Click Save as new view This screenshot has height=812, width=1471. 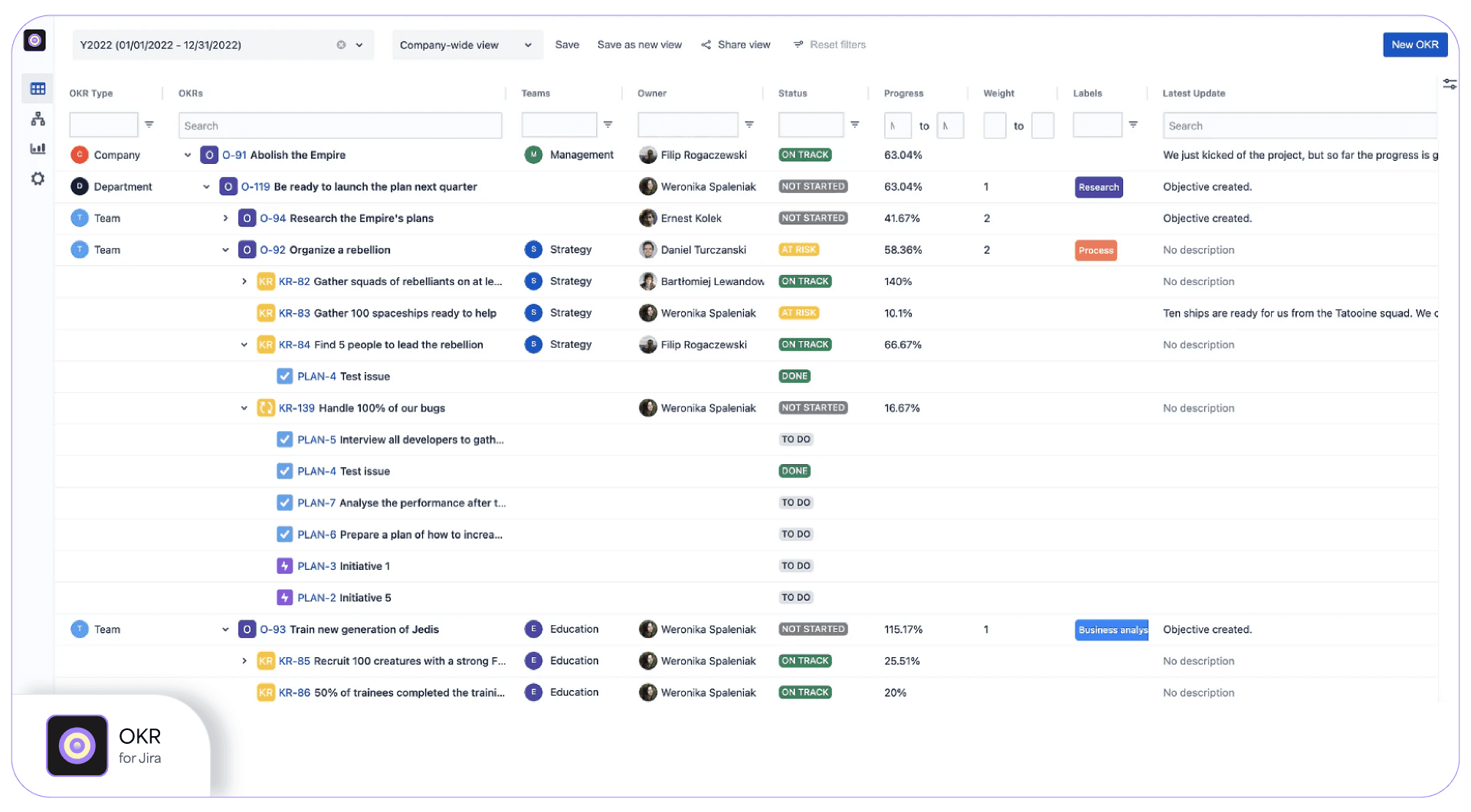point(639,44)
